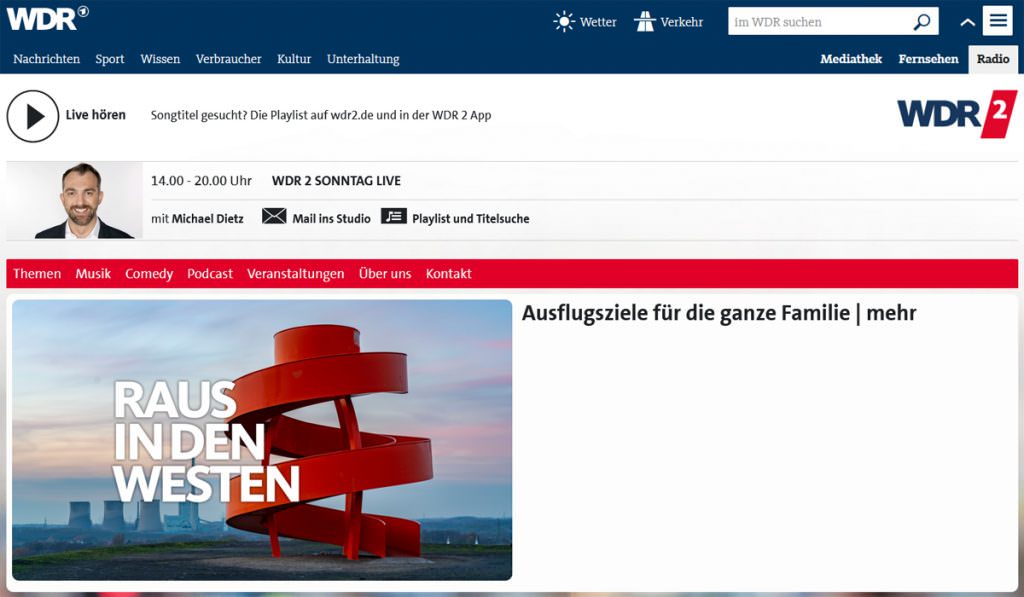
Task: Click the motorway traffic icon
Action: click(645, 22)
